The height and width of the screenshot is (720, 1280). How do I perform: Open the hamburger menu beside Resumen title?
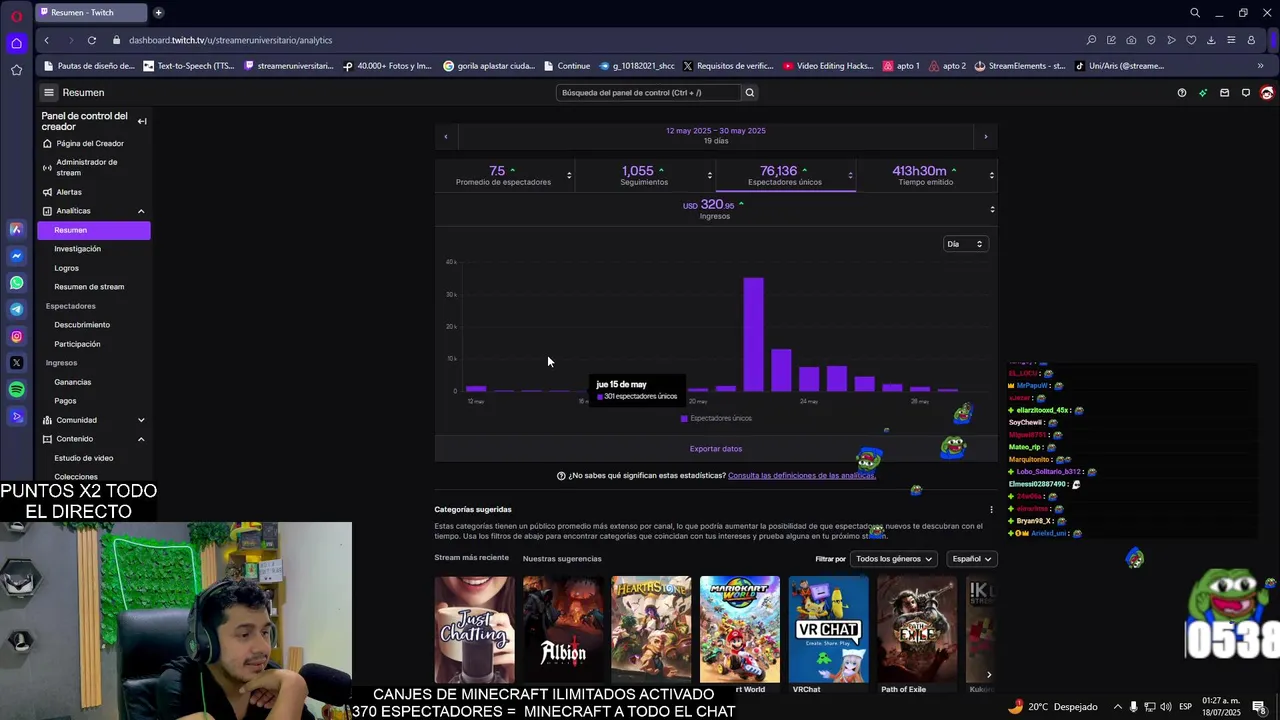pyautogui.click(x=48, y=92)
